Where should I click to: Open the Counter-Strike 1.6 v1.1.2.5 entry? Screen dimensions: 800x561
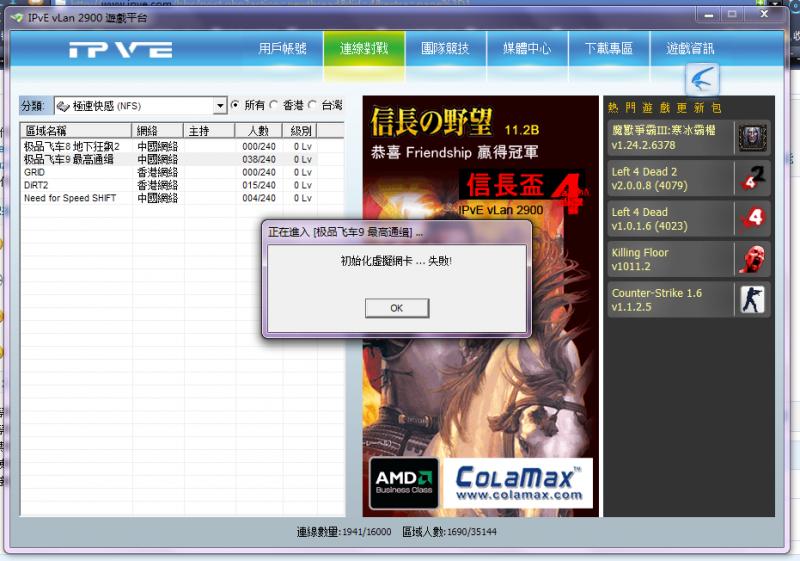point(688,299)
